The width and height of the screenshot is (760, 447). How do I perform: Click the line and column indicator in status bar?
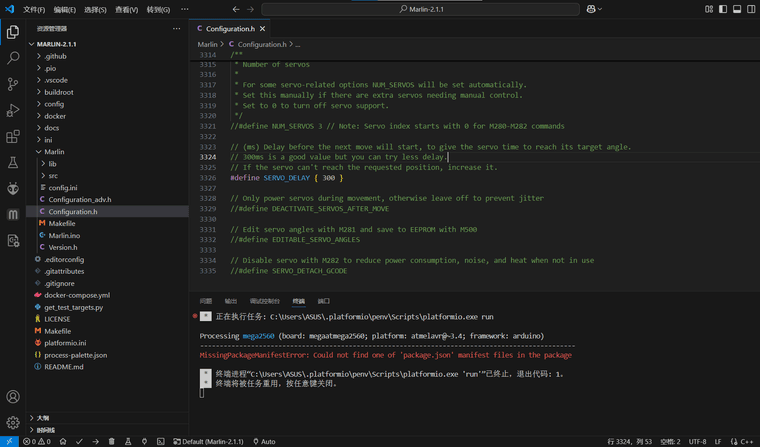[x=629, y=441]
